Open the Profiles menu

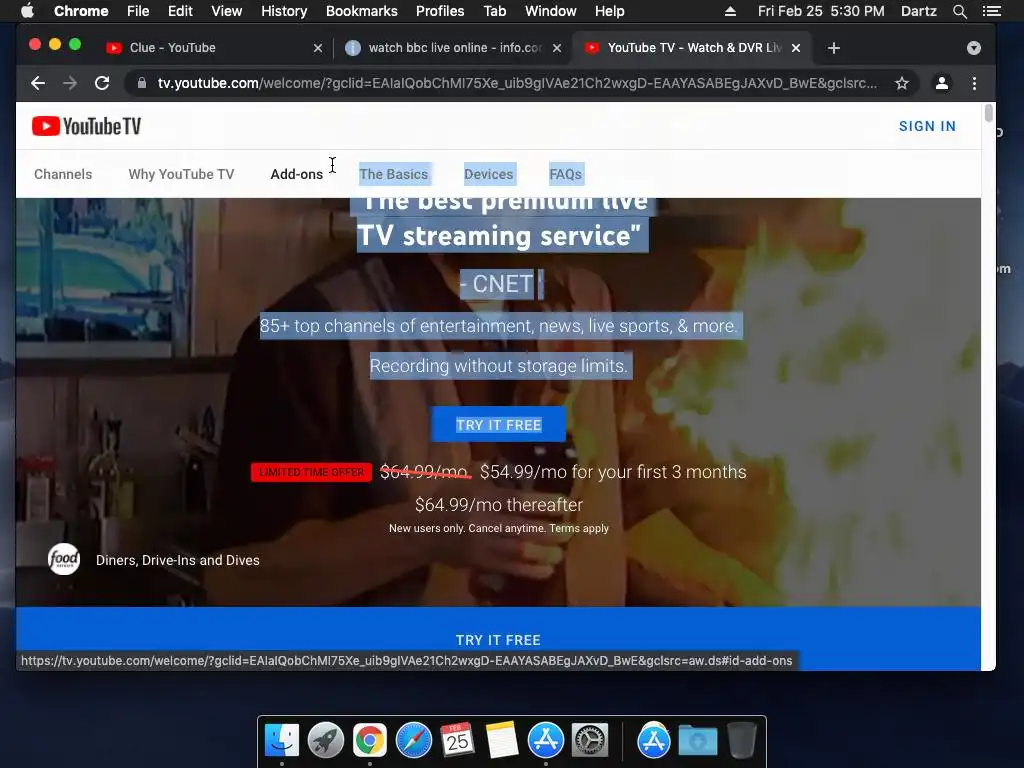pyautogui.click(x=440, y=11)
